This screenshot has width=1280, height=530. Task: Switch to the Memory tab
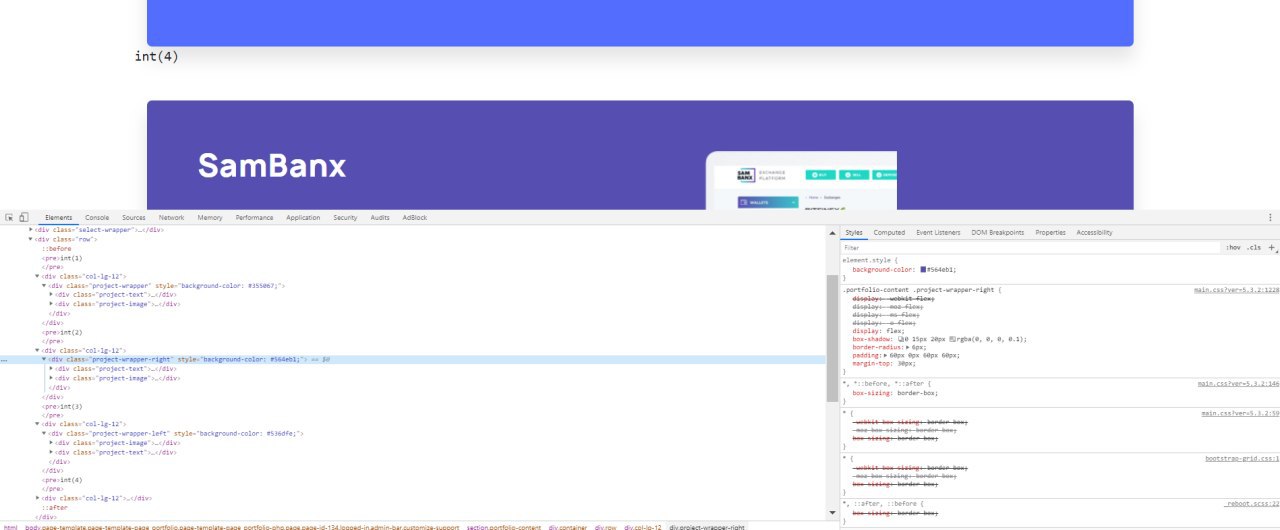(210, 217)
